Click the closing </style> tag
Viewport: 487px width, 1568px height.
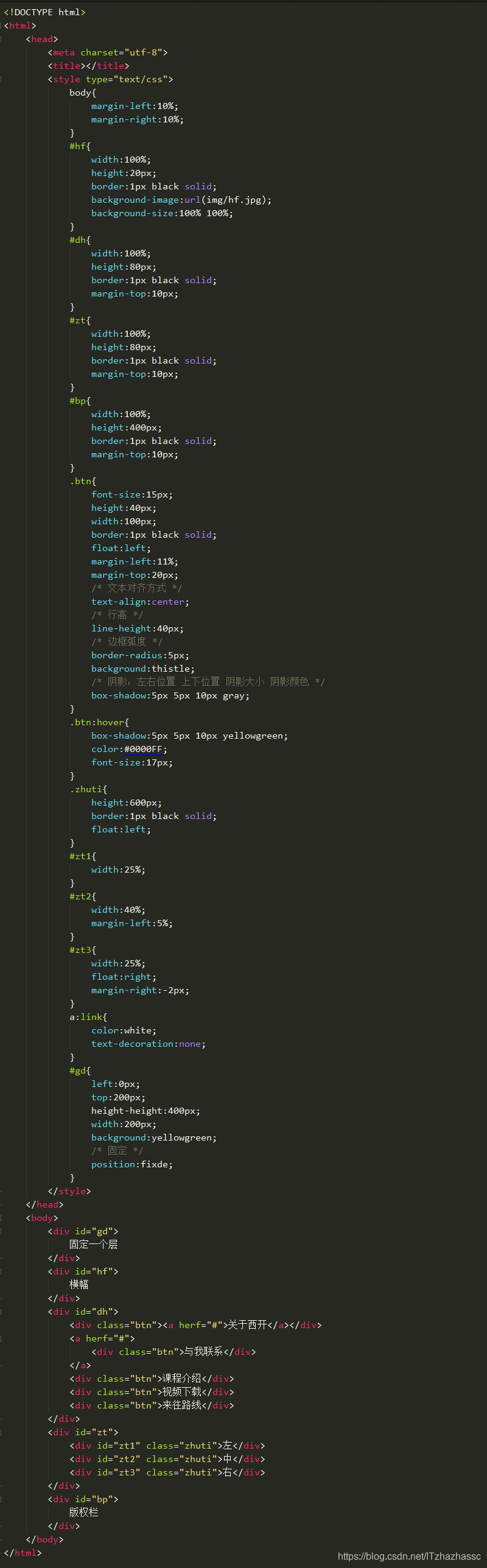(x=69, y=1191)
